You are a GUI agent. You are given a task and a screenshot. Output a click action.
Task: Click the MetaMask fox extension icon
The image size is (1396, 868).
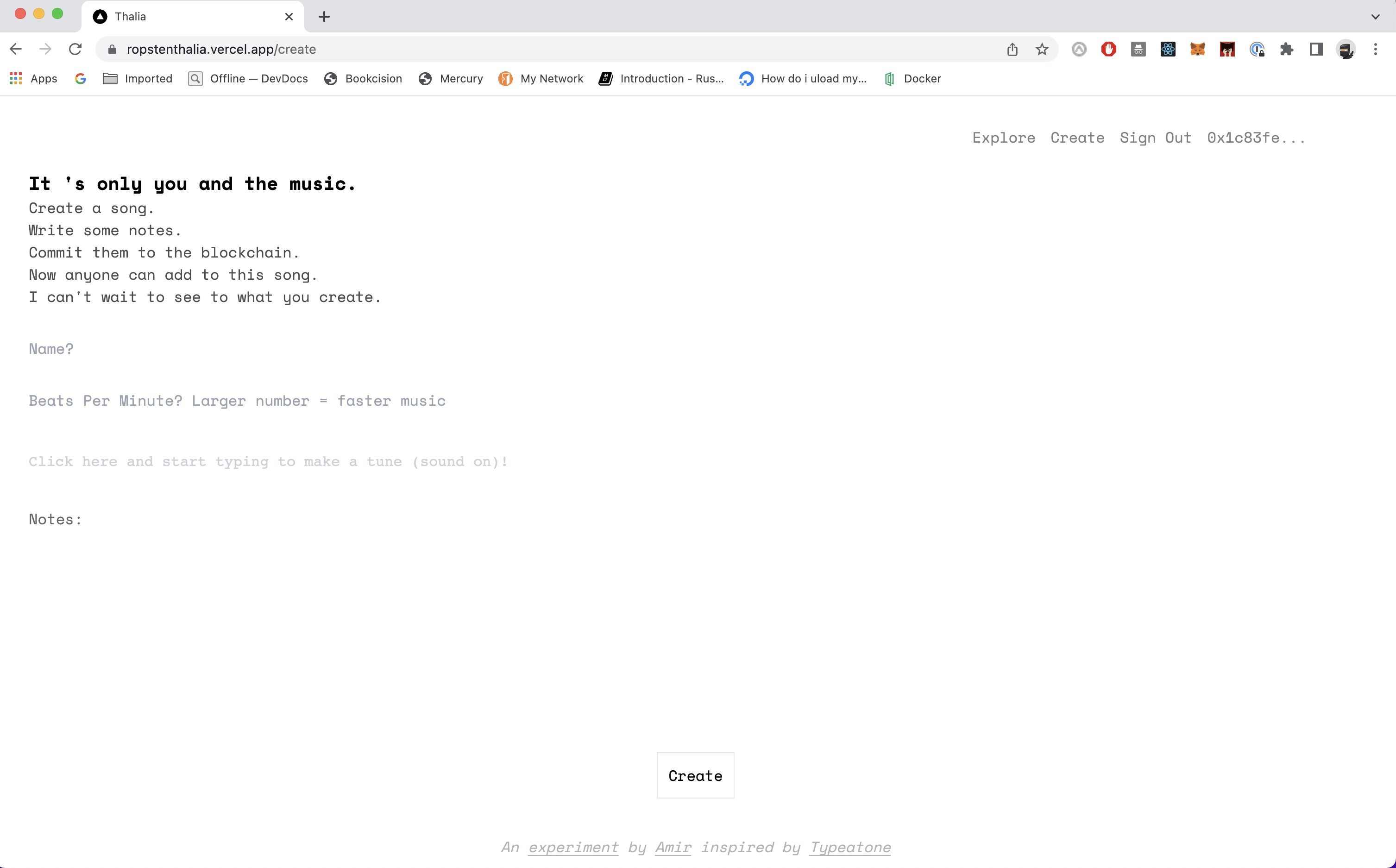click(x=1197, y=50)
